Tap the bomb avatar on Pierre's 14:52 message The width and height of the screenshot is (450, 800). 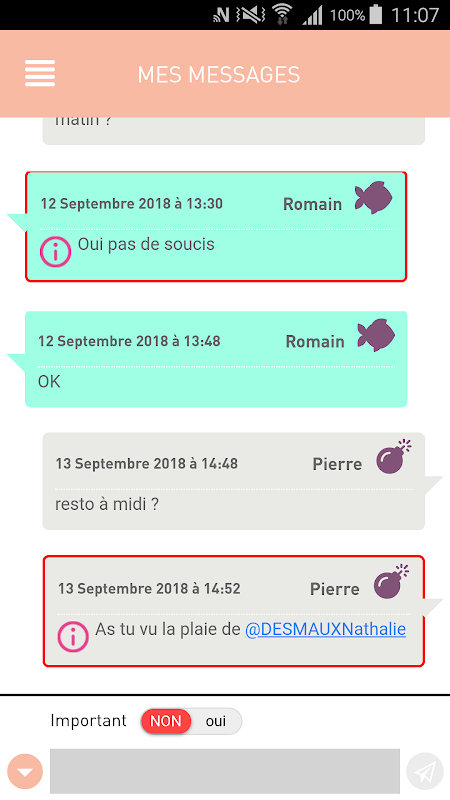tap(391, 582)
